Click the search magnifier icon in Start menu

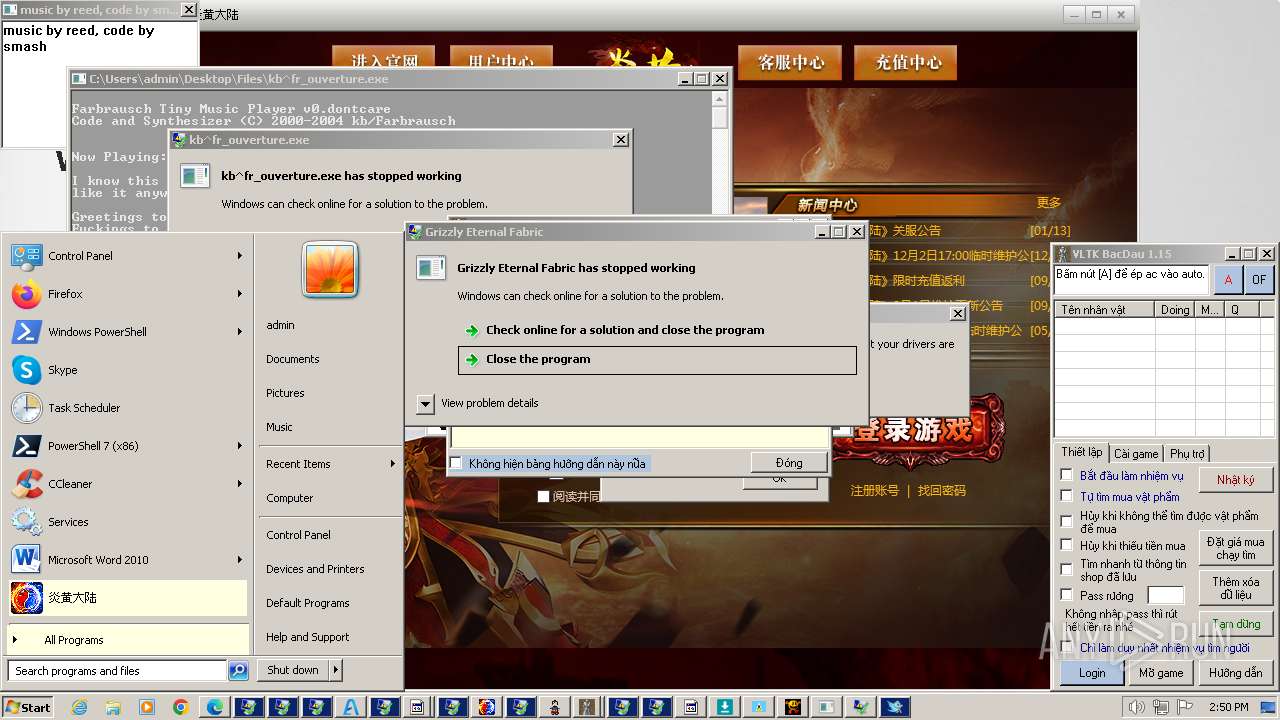click(x=238, y=671)
